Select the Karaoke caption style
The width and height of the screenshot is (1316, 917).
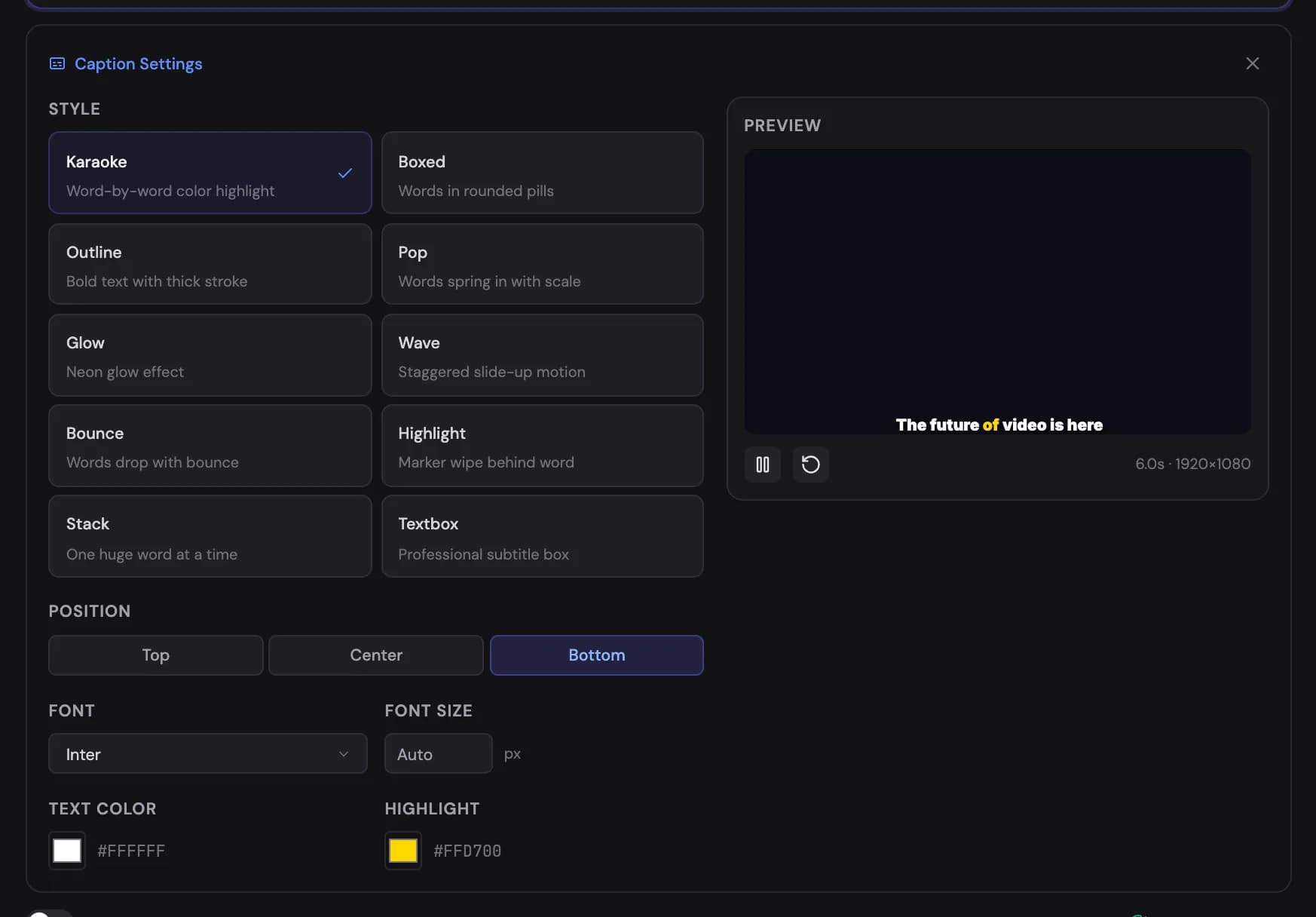(x=210, y=173)
